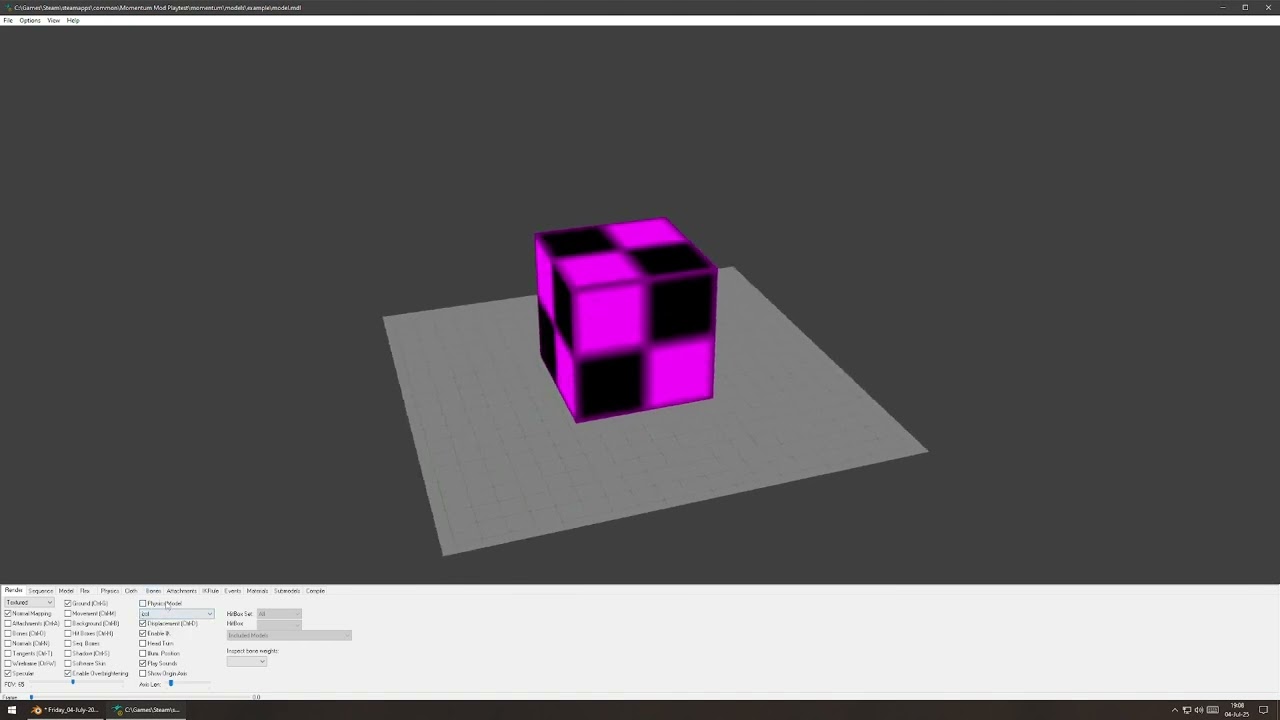1280x720 pixels.
Task: Switch to the Materials tab
Action: (258, 591)
